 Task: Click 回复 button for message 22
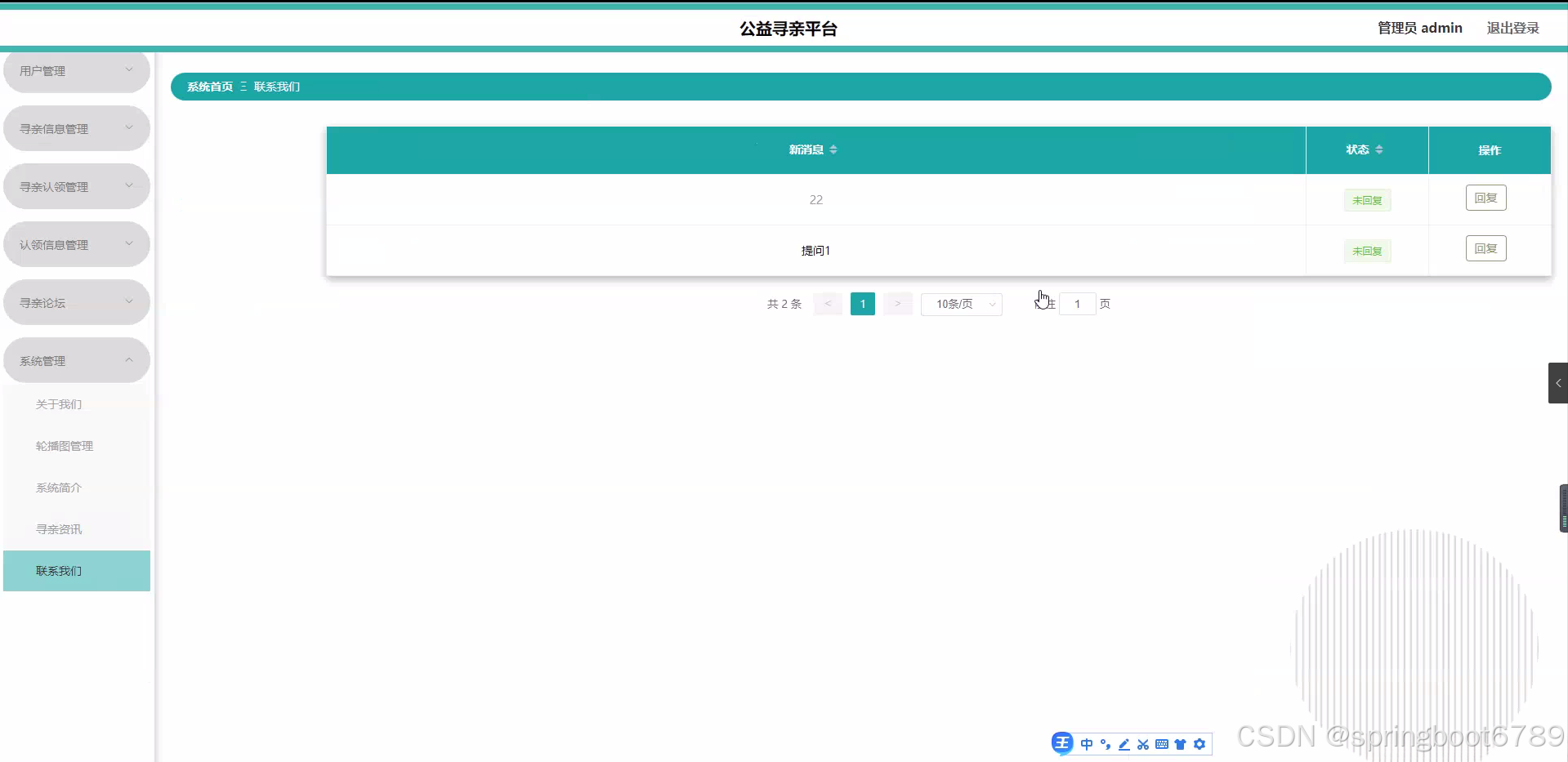[1485, 198]
